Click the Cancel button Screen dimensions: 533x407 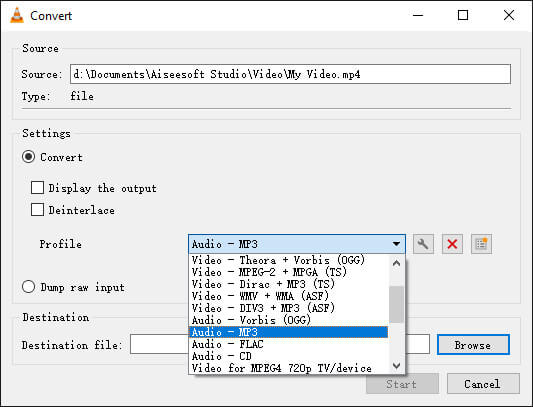coord(483,384)
